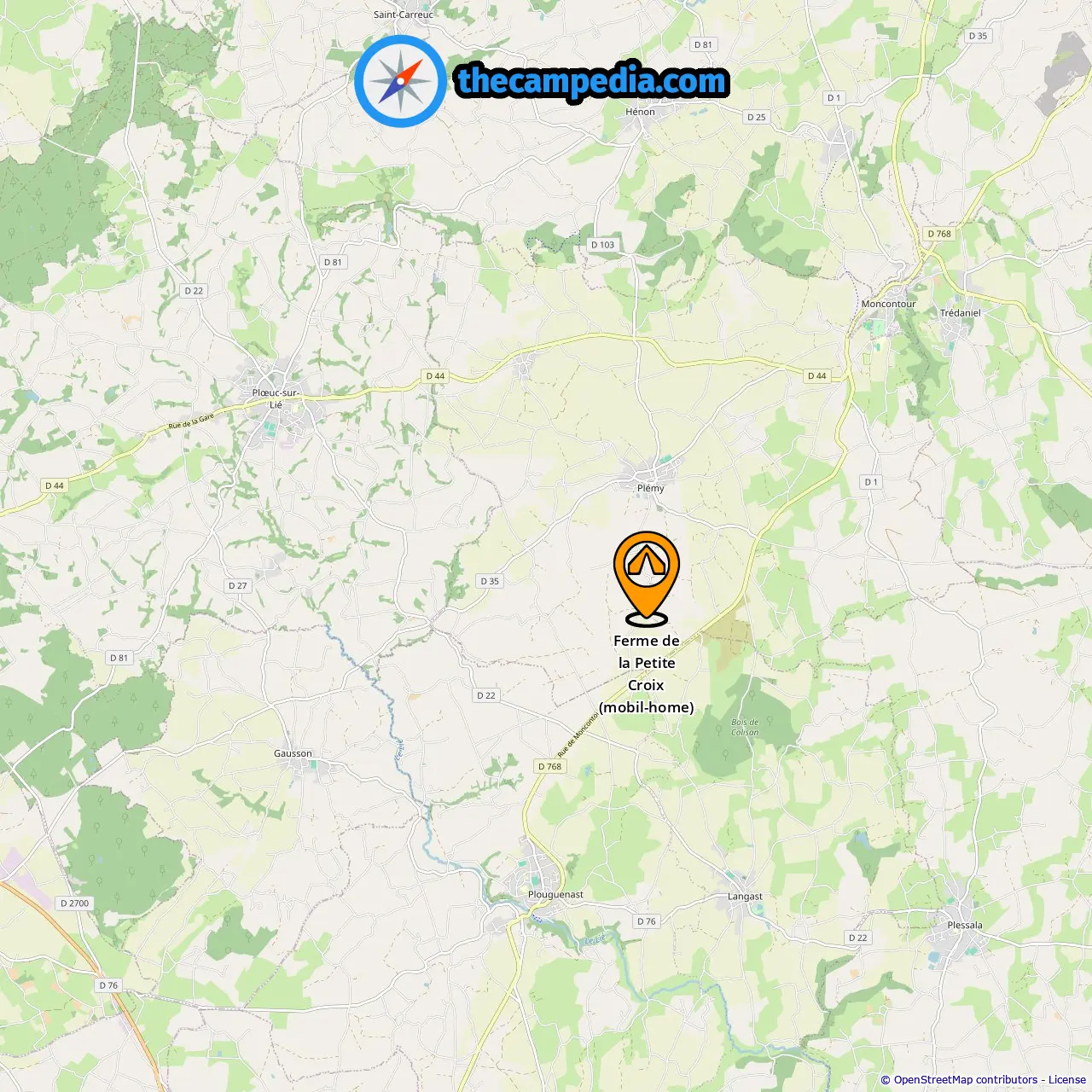Click the Langast village label
1092x1092 pixels.
(x=745, y=897)
